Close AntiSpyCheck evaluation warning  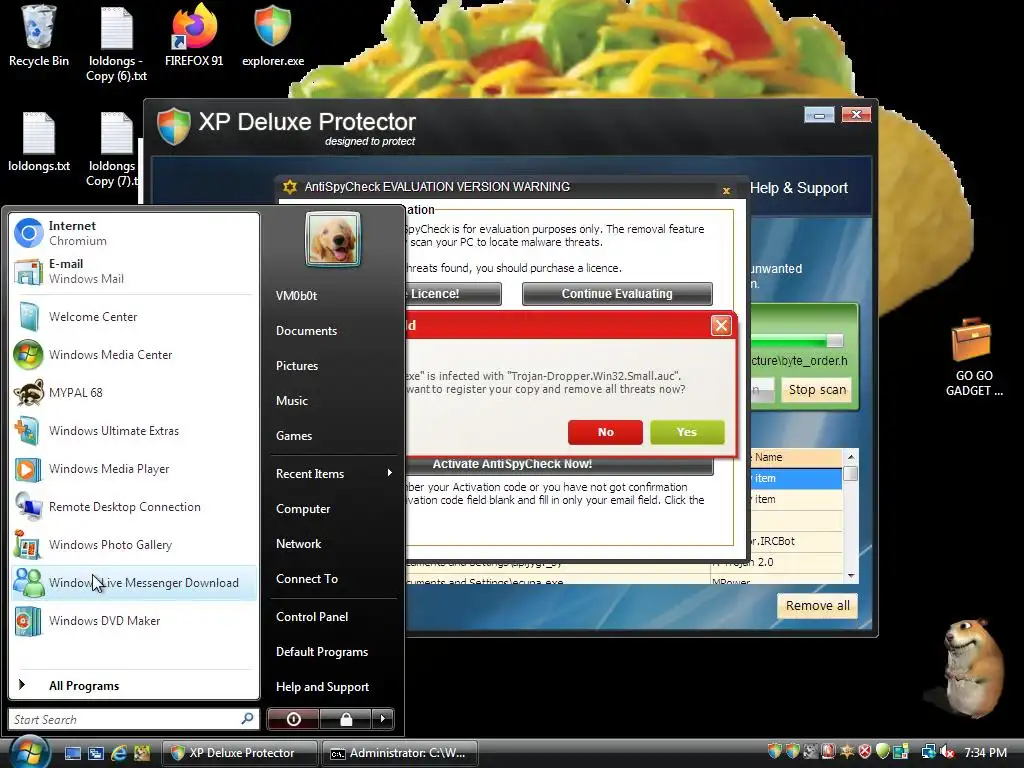click(726, 191)
